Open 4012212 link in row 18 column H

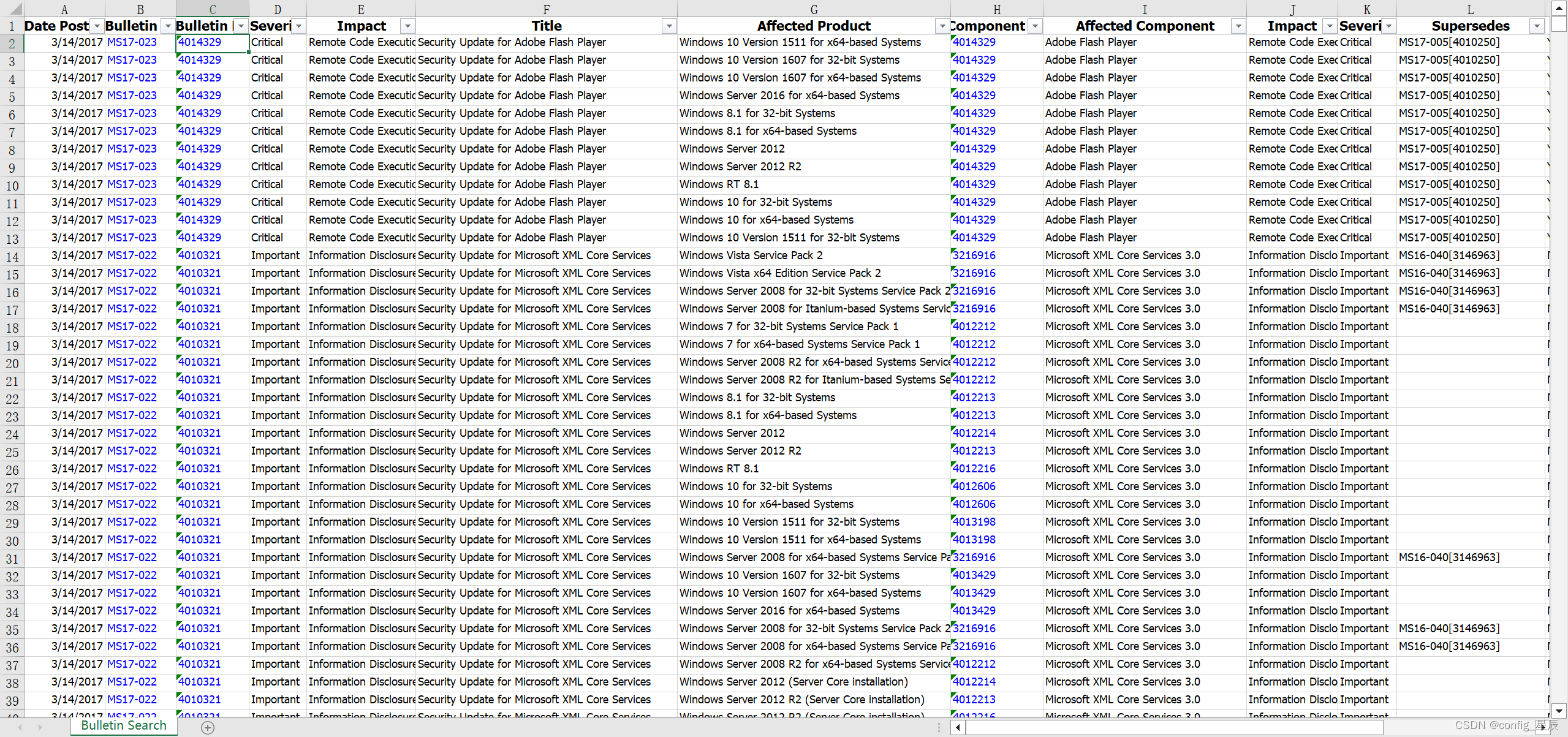pos(974,327)
